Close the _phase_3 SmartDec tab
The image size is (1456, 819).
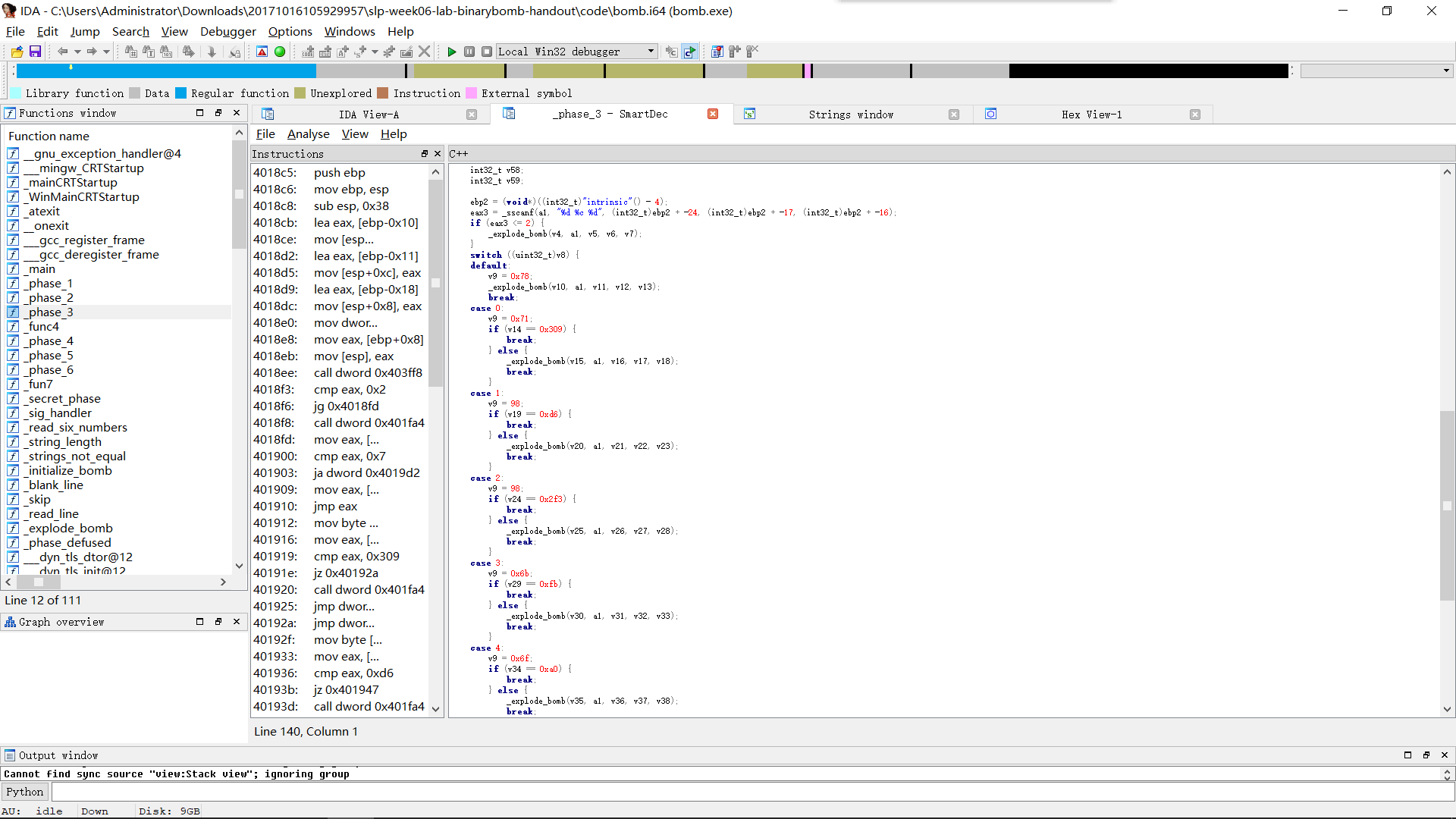713,114
